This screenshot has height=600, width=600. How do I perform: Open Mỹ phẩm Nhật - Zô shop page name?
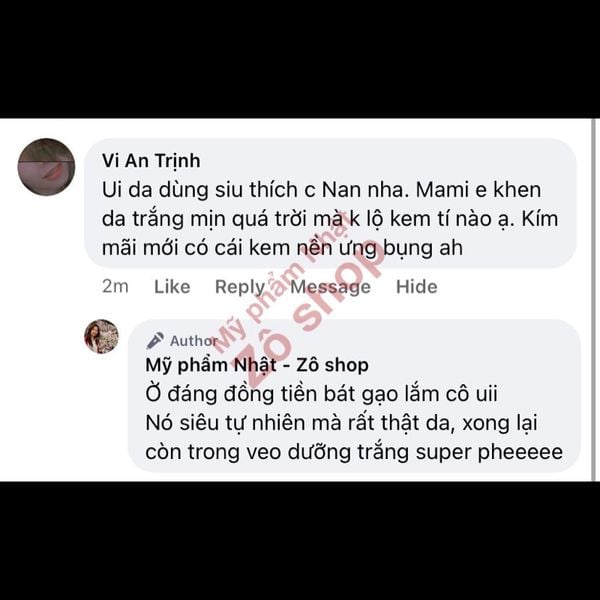(257, 365)
